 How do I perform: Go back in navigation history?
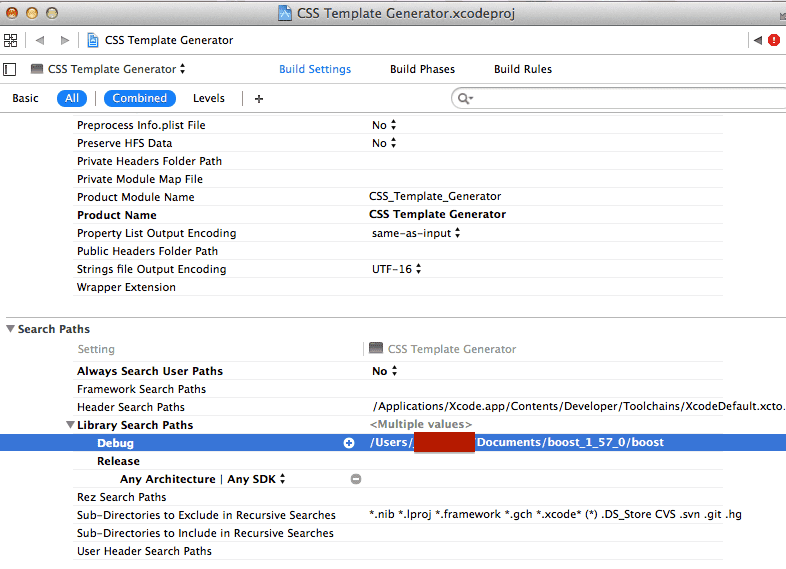click(41, 40)
